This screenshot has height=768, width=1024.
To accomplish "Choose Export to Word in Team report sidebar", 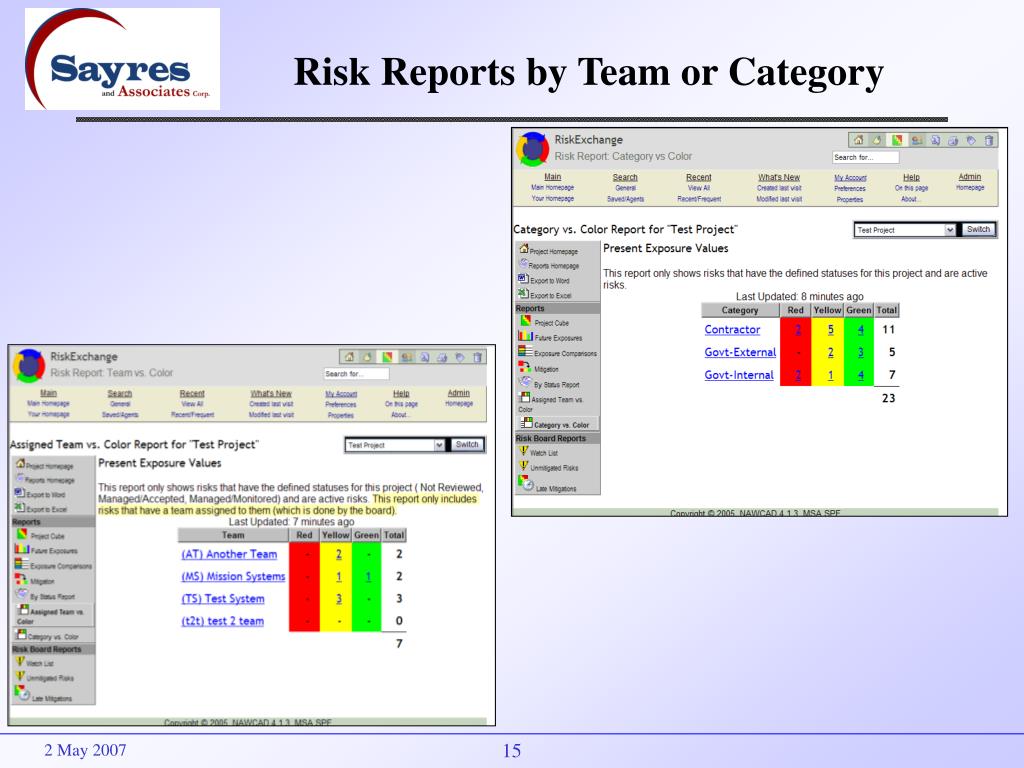I will [x=40, y=494].
